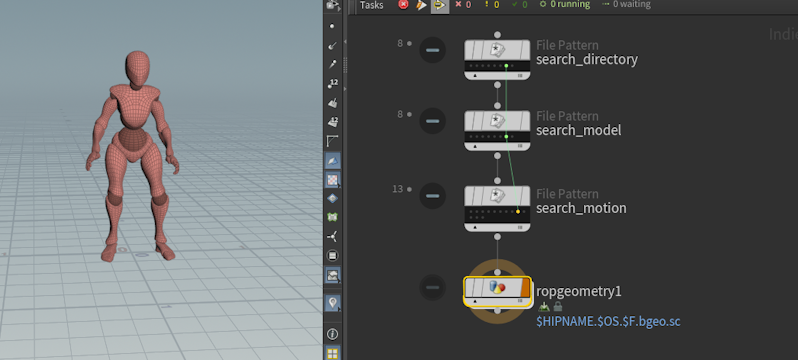Collapse work items on search_motion node
The height and width of the screenshot is (360, 798).
coord(432,196)
